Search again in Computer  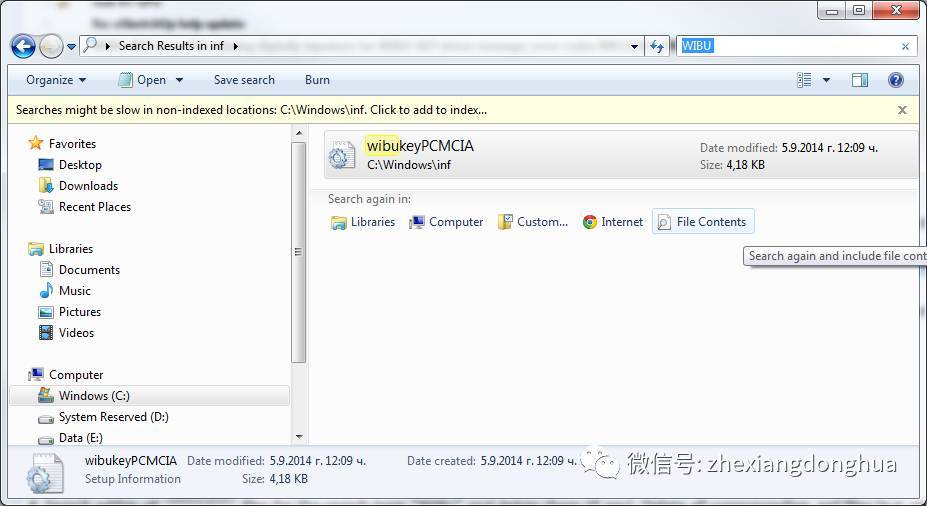pyautogui.click(x=446, y=222)
